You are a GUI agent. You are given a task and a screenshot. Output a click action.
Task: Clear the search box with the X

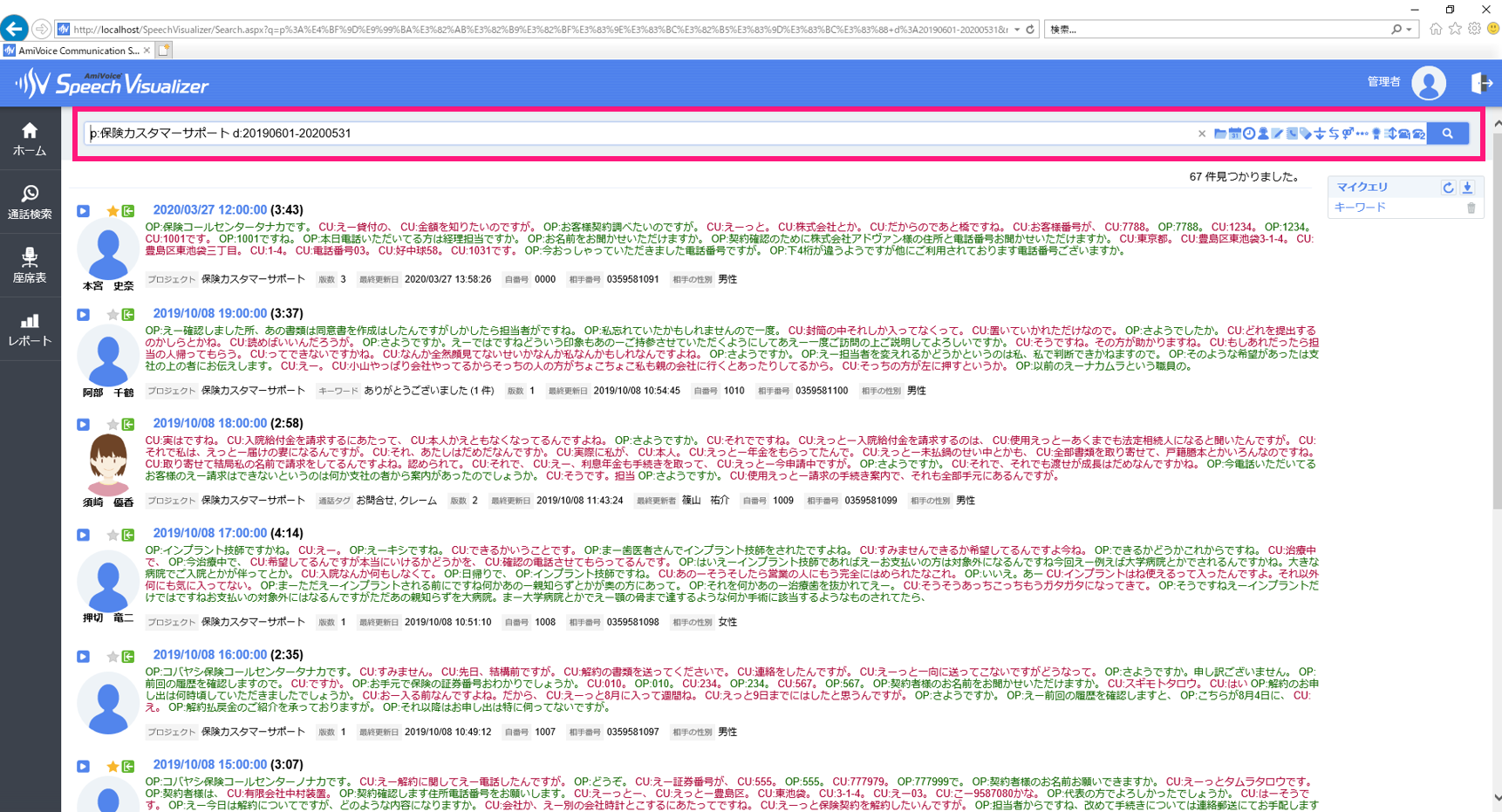(x=1202, y=133)
